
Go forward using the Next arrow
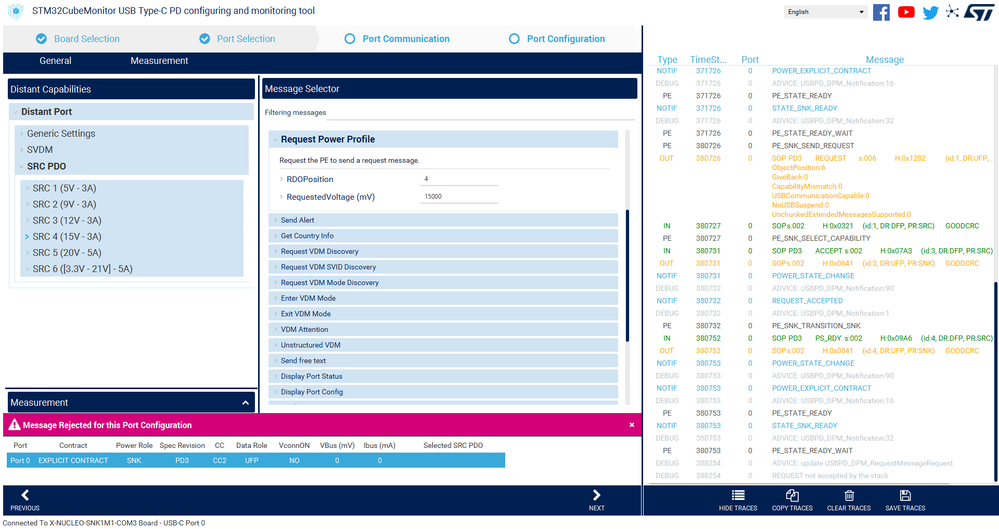click(x=596, y=495)
